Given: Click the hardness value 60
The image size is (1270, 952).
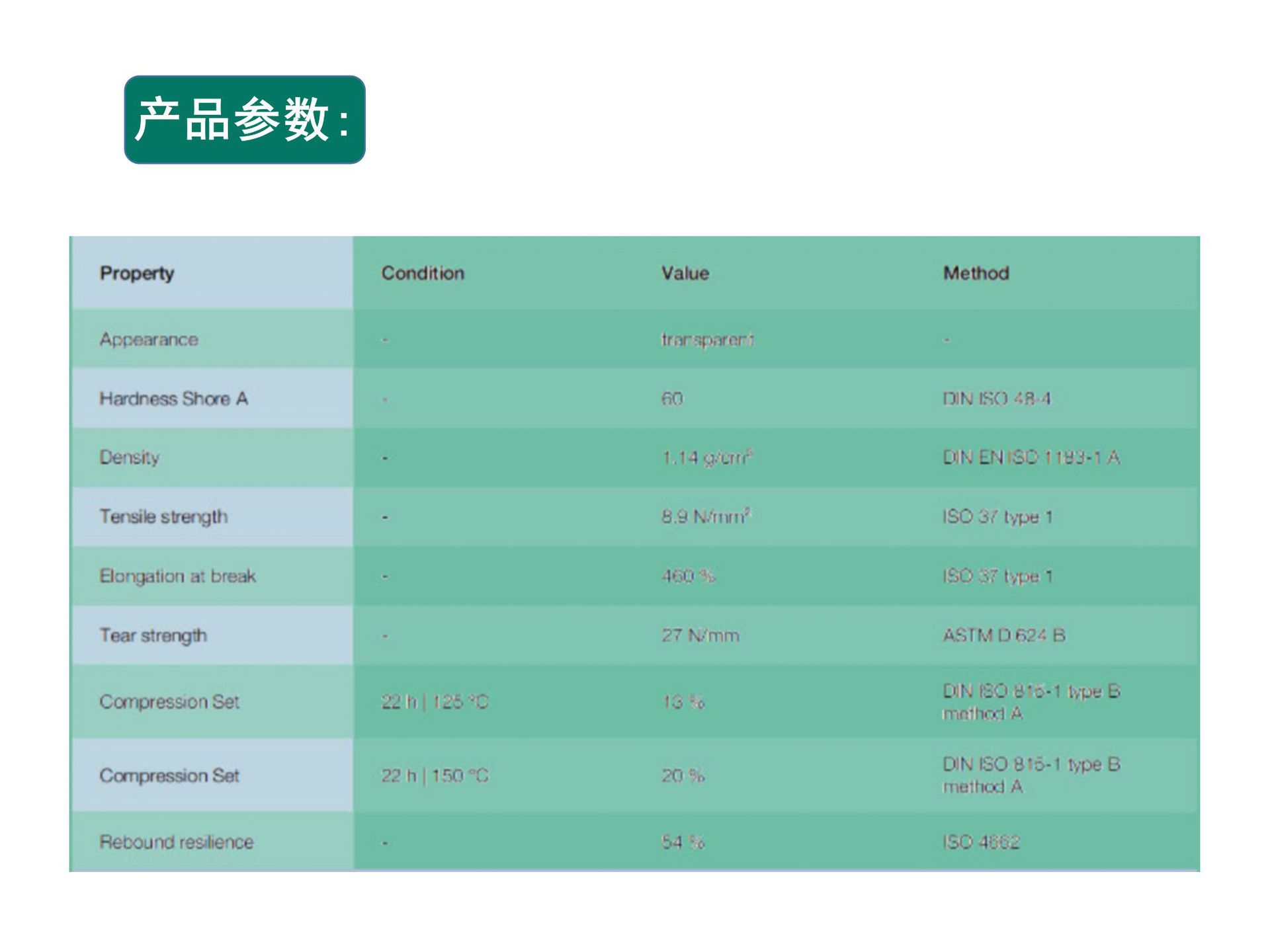Looking at the screenshot, I should (x=672, y=399).
